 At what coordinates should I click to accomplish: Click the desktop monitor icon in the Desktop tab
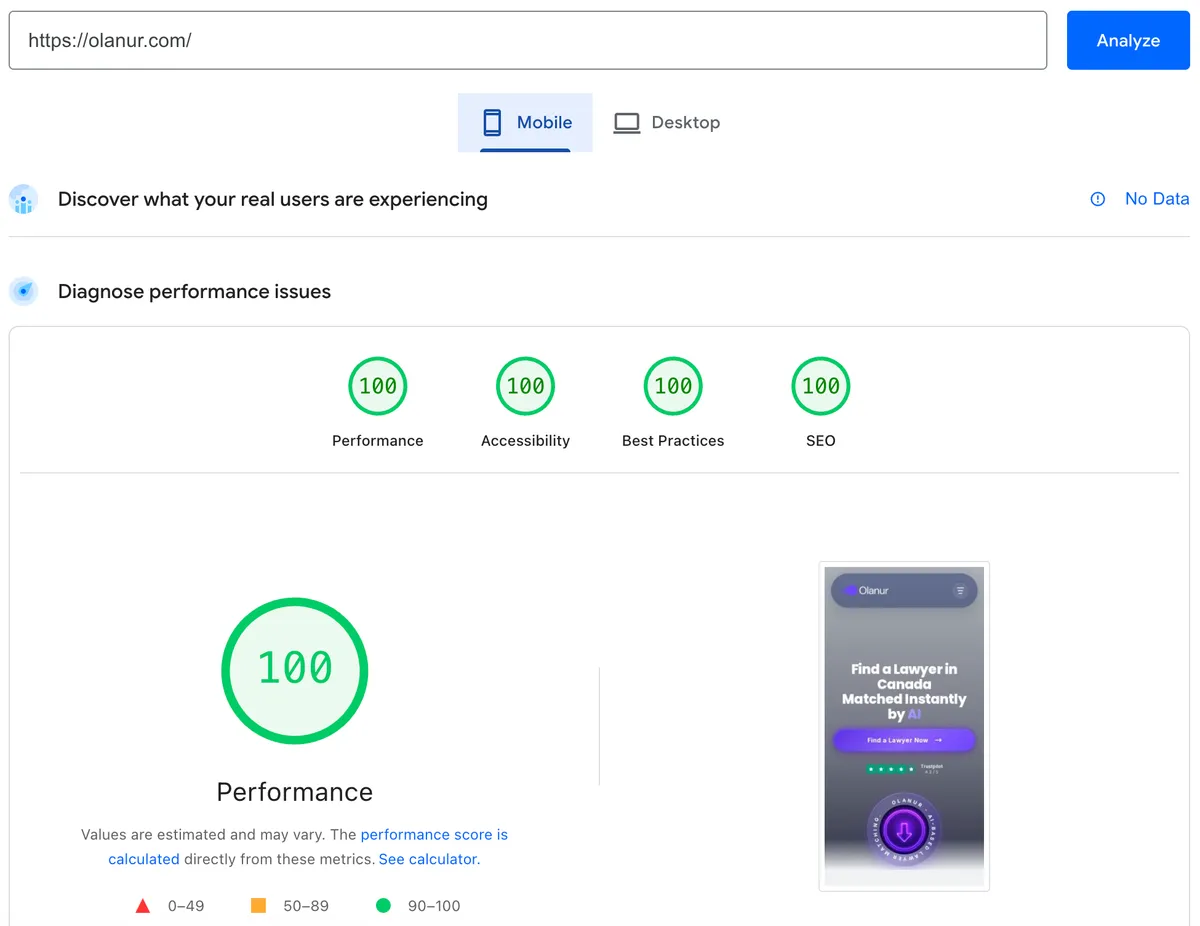click(627, 123)
